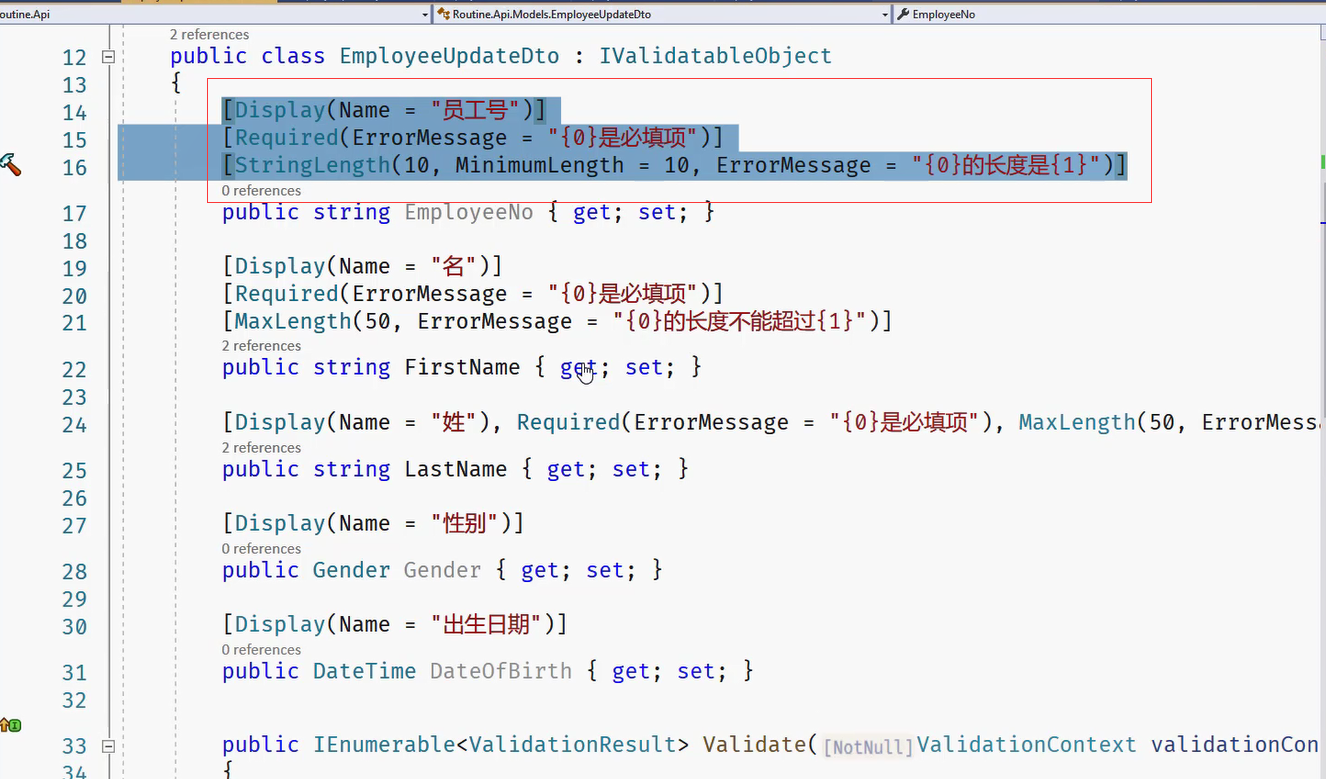Click line number 32 in the margin
Image resolution: width=1326 pixels, height=779 pixels.
click(74, 700)
